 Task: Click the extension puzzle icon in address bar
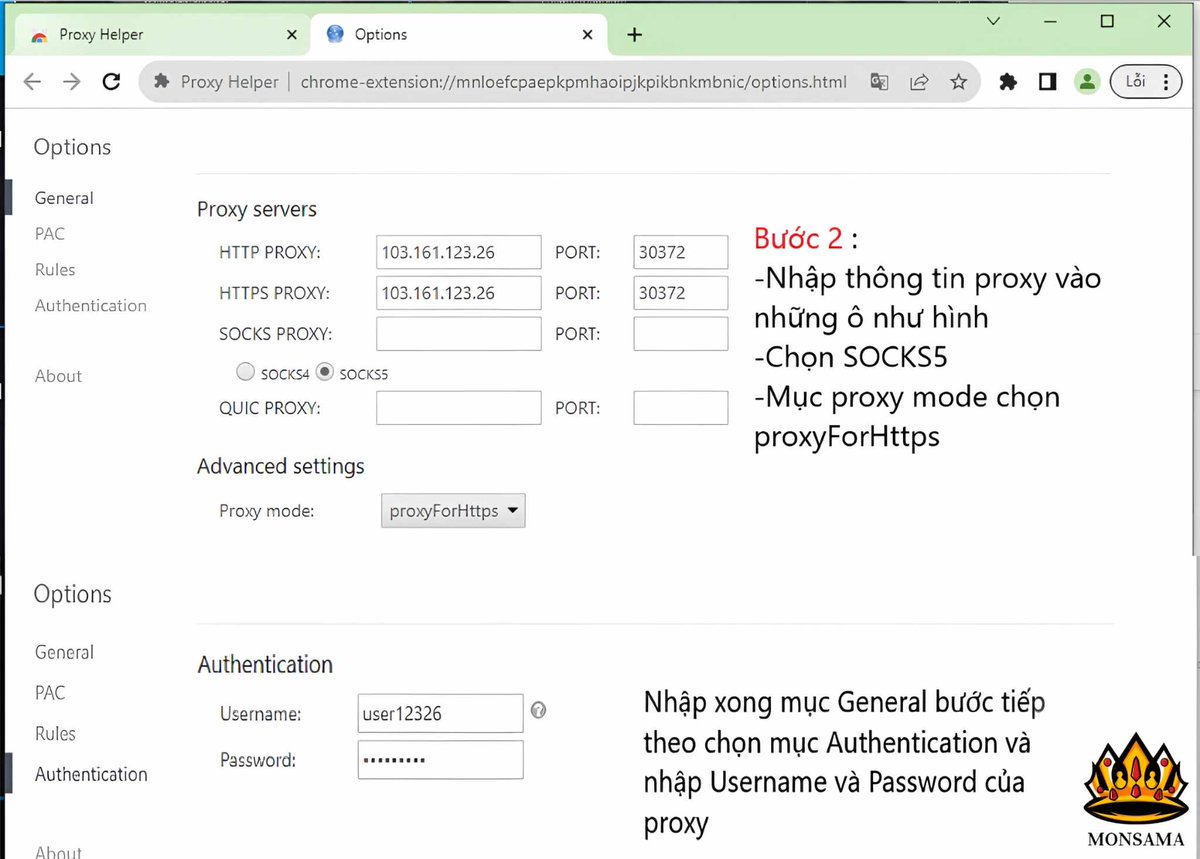pyautogui.click(x=162, y=82)
